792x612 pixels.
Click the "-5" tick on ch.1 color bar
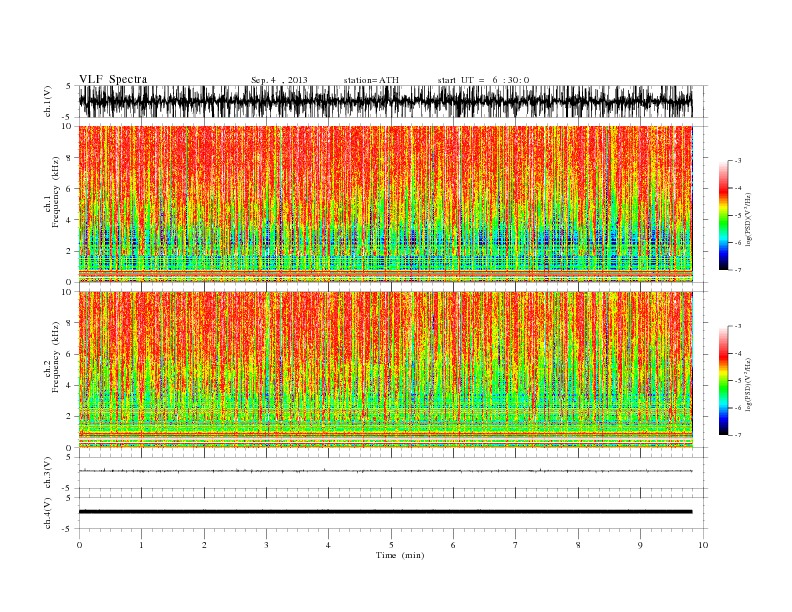pos(737,216)
